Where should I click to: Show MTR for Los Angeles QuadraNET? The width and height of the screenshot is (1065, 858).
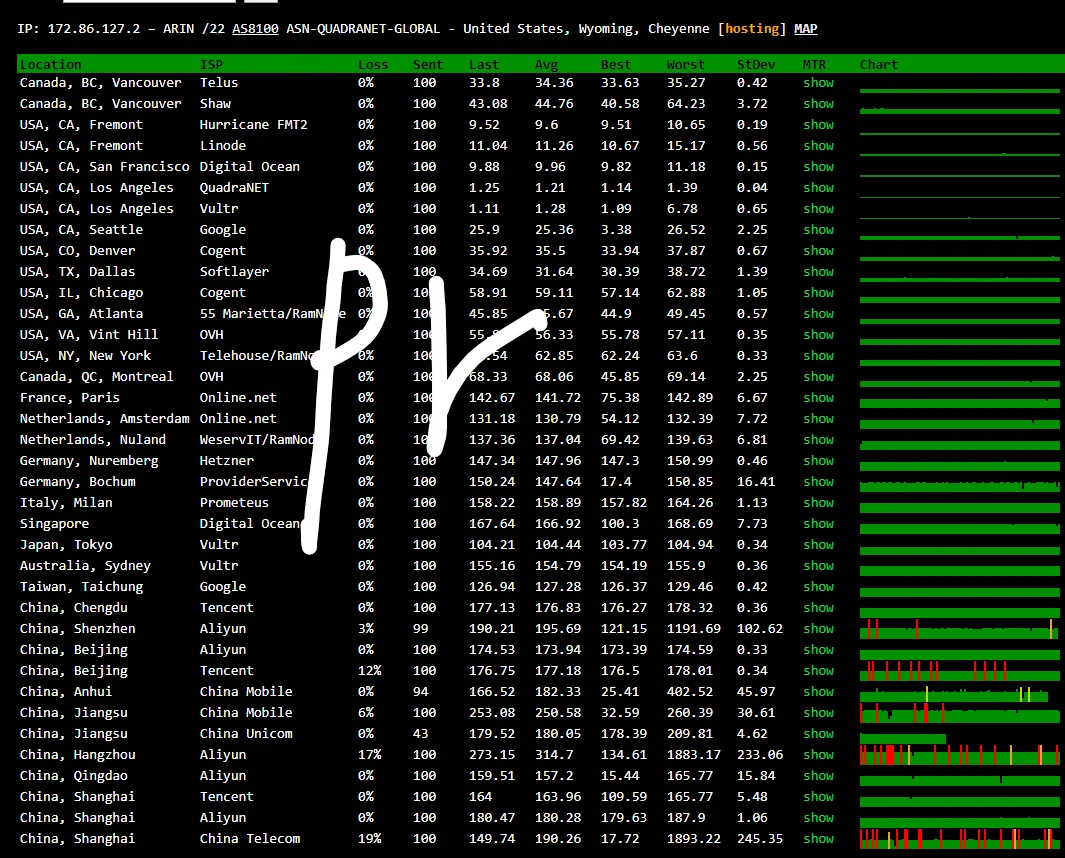tap(818, 187)
